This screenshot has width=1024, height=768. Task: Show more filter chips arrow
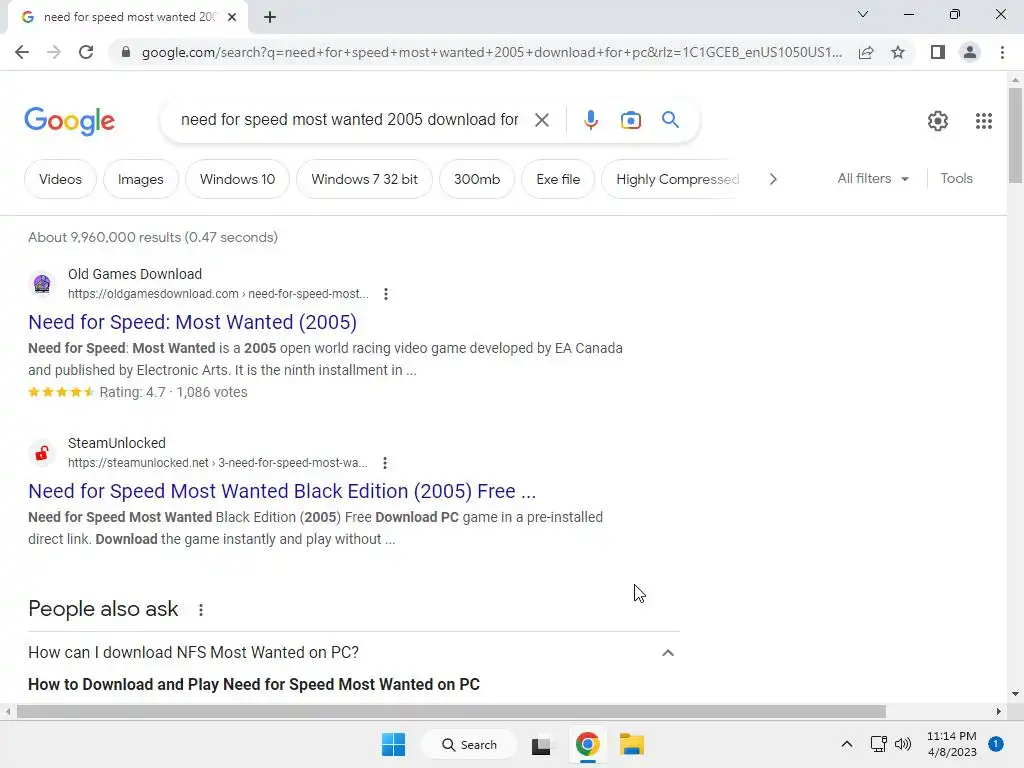pos(773,179)
